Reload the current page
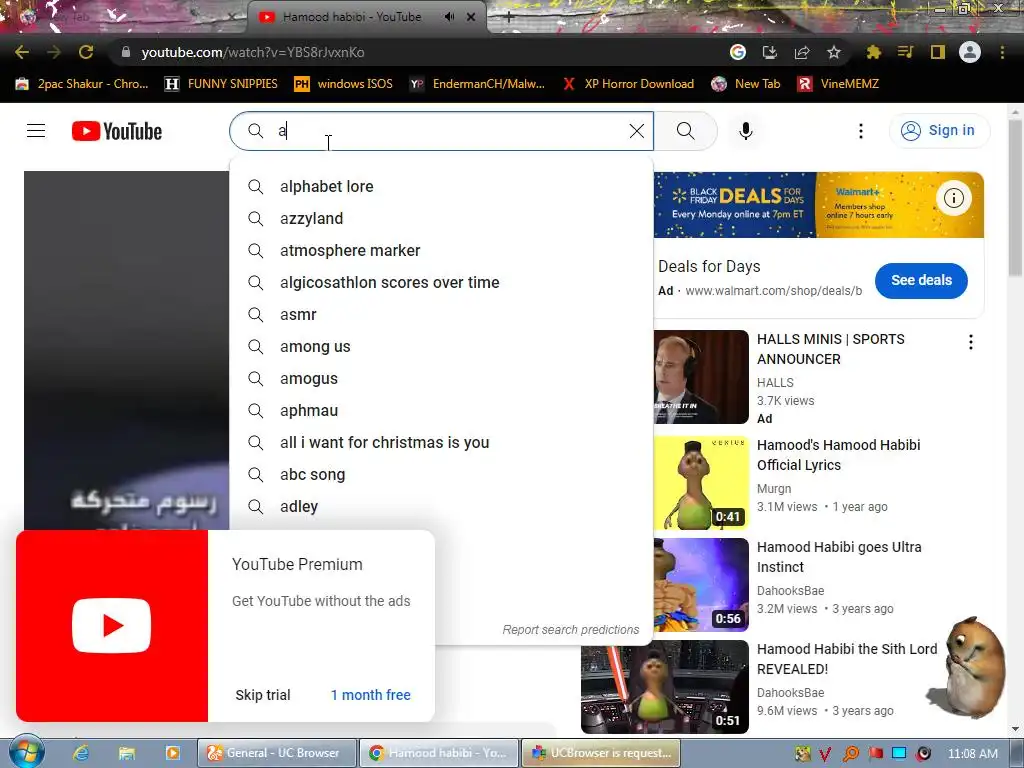The width and height of the screenshot is (1024, 768). [86, 52]
